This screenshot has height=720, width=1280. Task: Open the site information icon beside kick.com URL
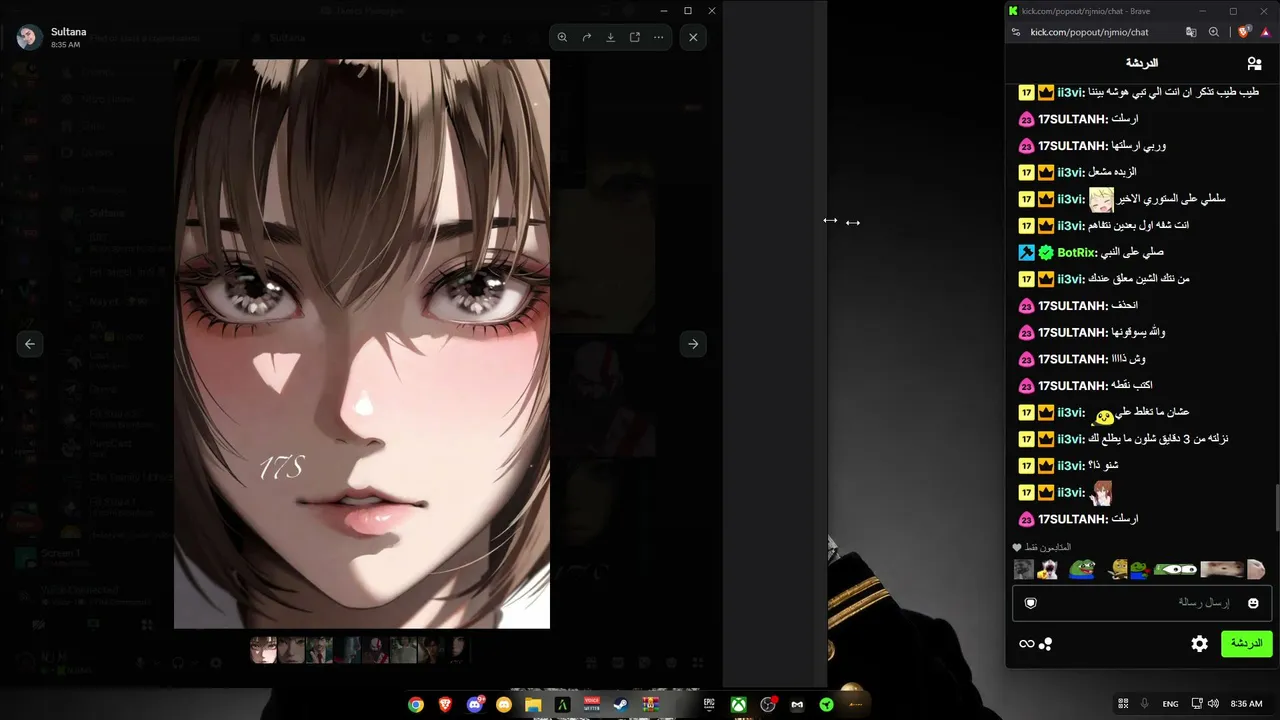point(1016,32)
